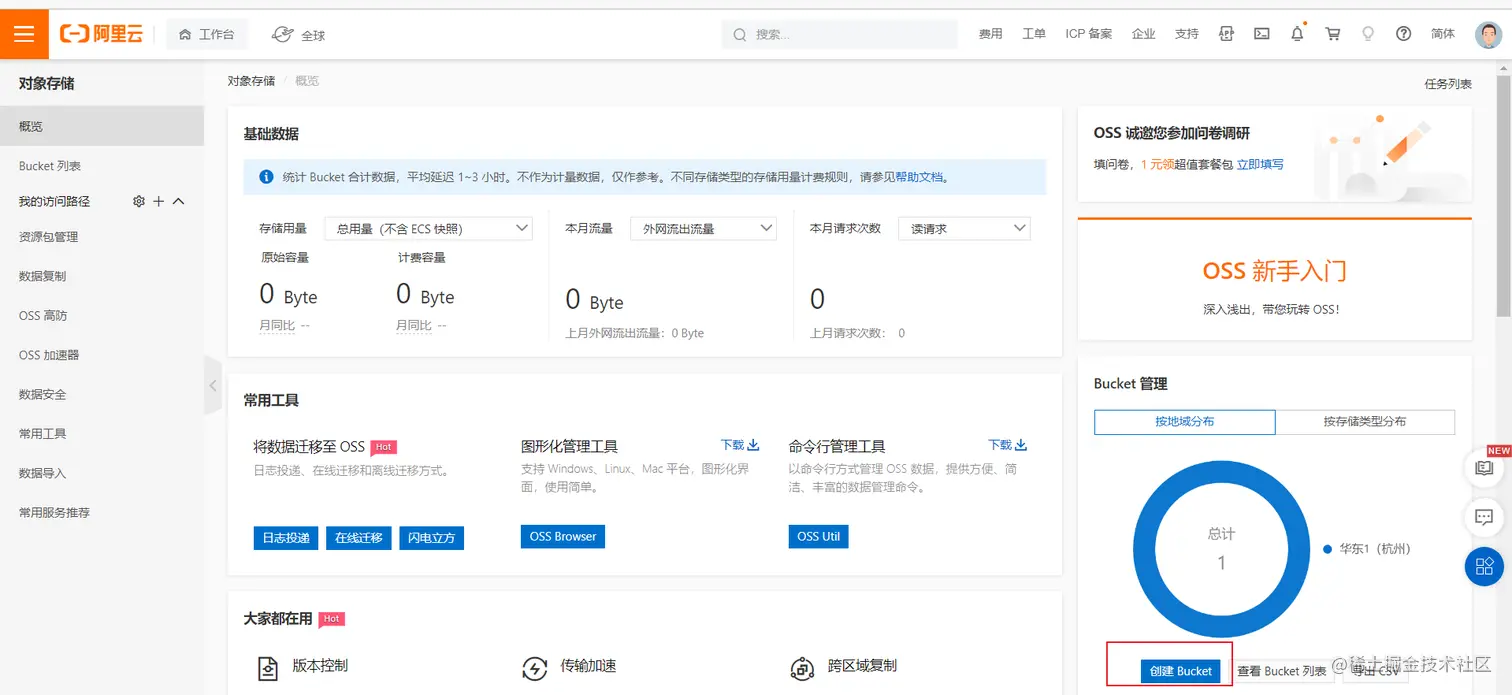The height and width of the screenshot is (695, 1512).
Task: Click the plus icon beside 我的访问路径
Action: pos(158,201)
